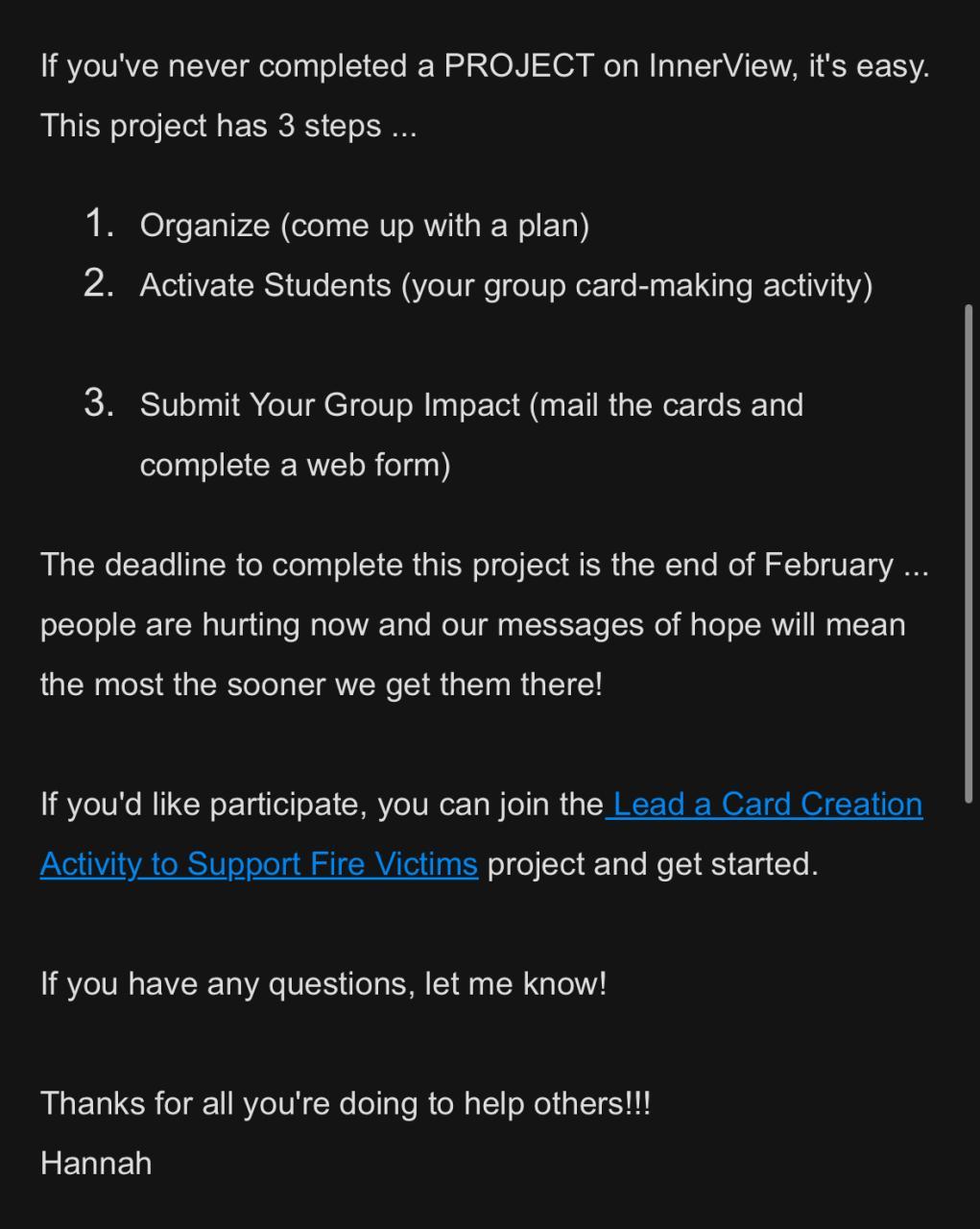Screen dimensions: 980x1229
Task: Click the "Thanks for all you're doing" line
Action: (x=346, y=1103)
